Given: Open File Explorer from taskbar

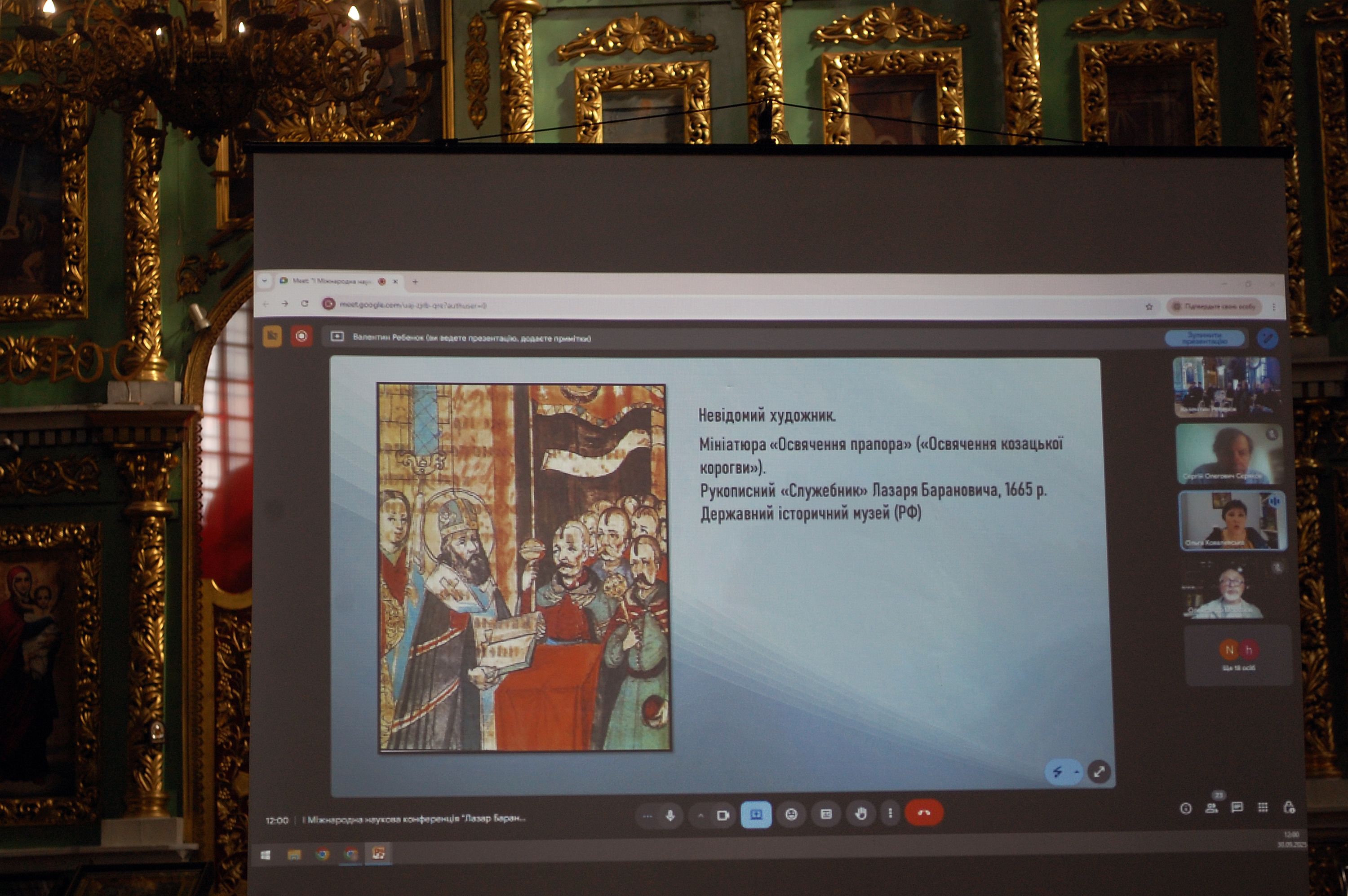Looking at the screenshot, I should click(x=294, y=855).
